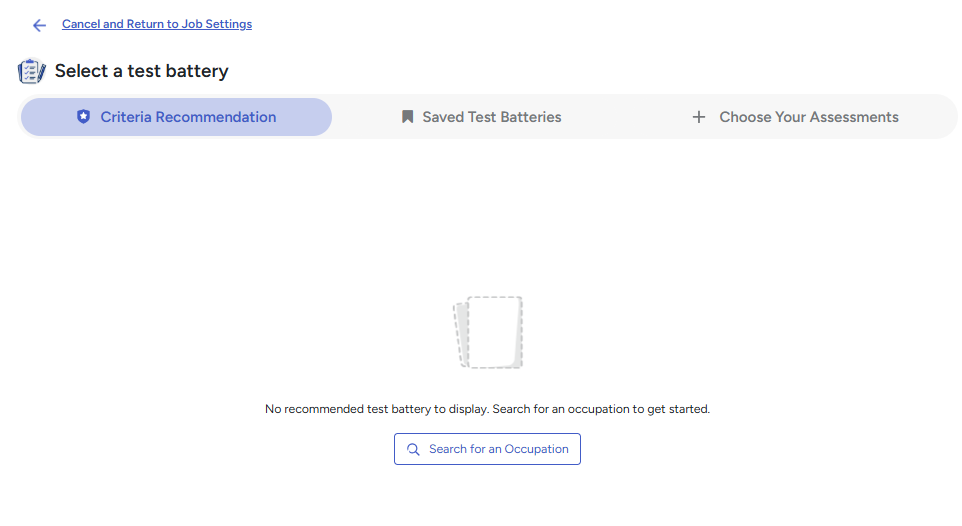
Task: Click Search for an Occupation button text
Action: pos(499,449)
